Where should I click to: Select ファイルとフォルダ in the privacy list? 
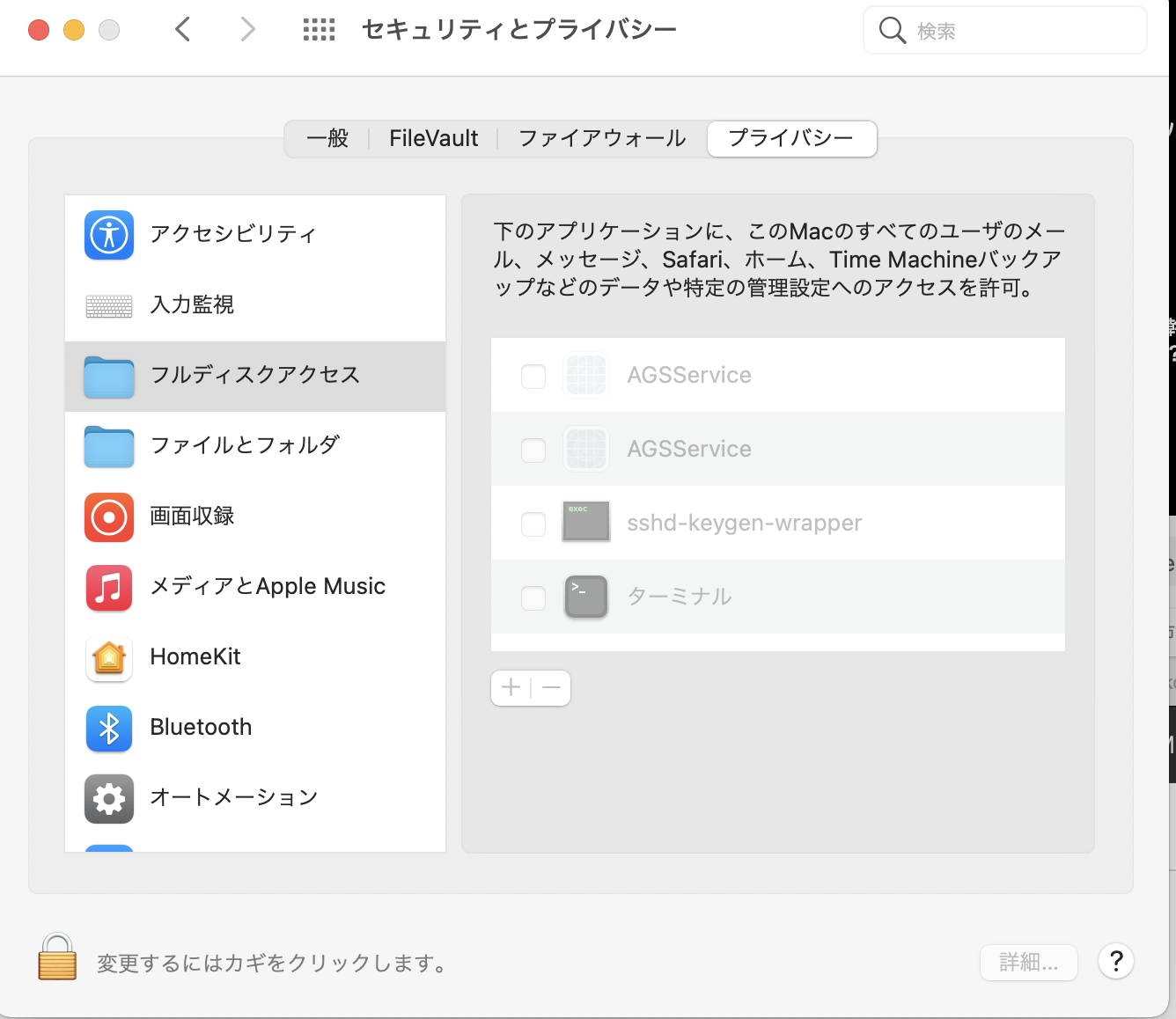coord(255,447)
